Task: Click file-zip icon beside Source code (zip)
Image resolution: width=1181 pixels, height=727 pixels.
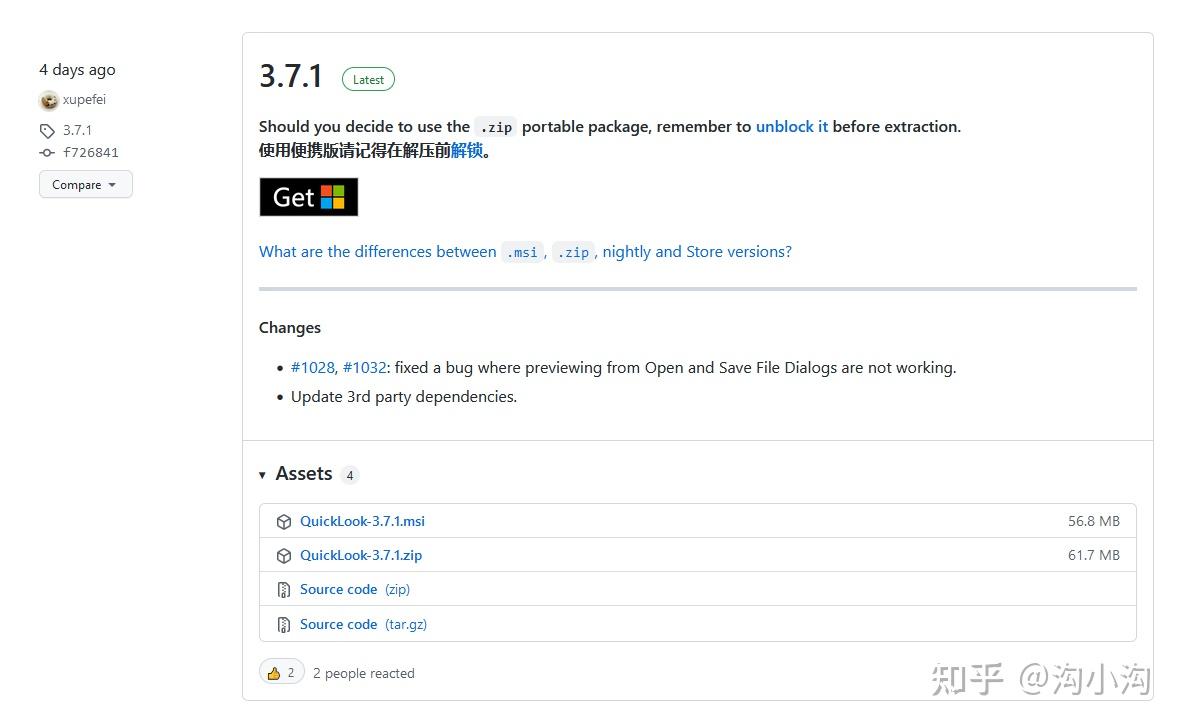Action: pos(284,590)
